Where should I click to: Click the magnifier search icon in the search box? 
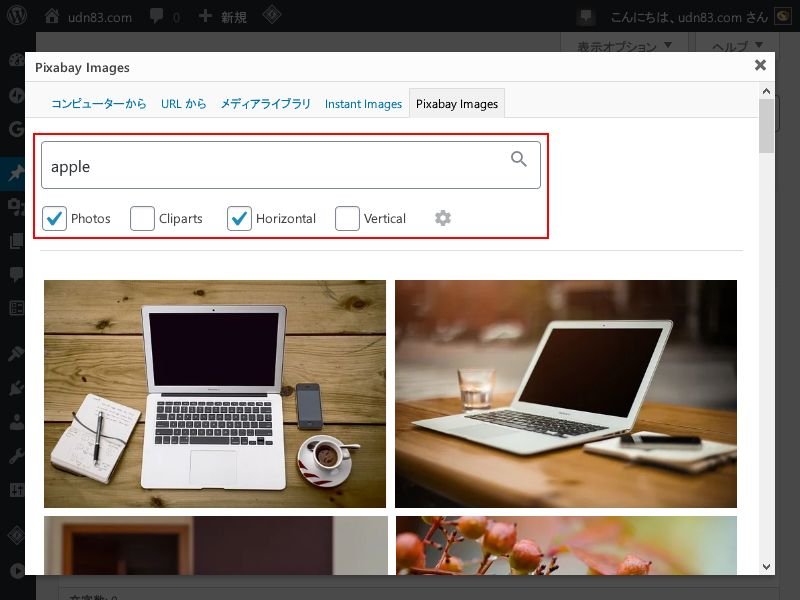tap(518, 159)
